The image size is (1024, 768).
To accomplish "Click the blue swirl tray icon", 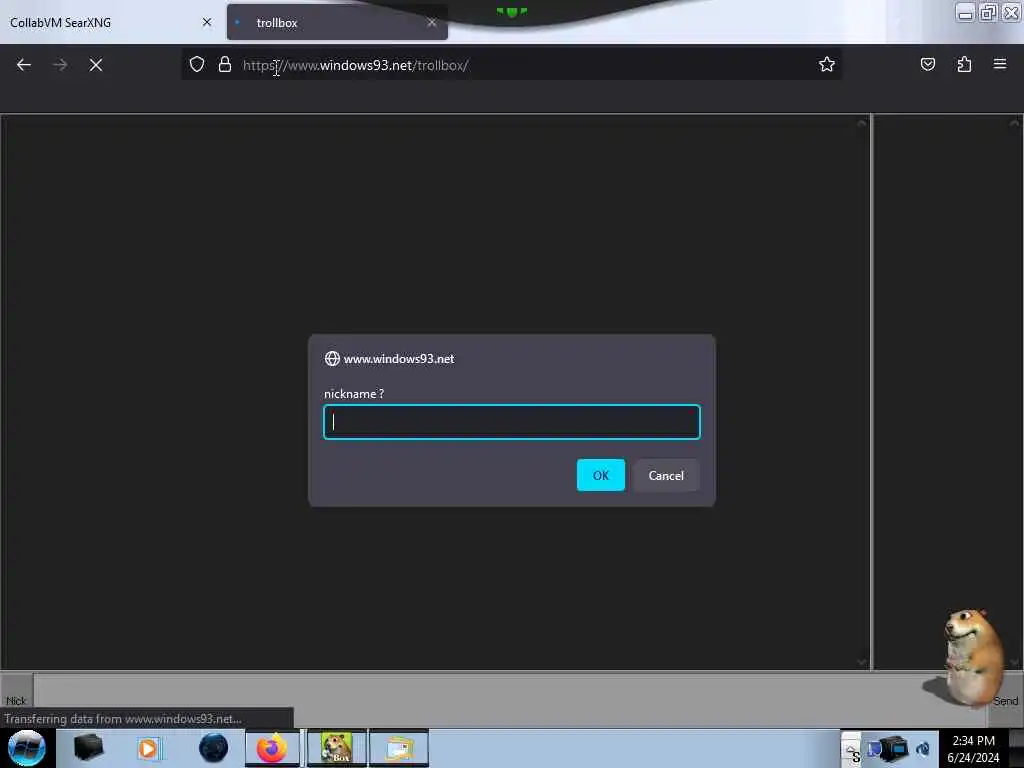I will point(923,749).
